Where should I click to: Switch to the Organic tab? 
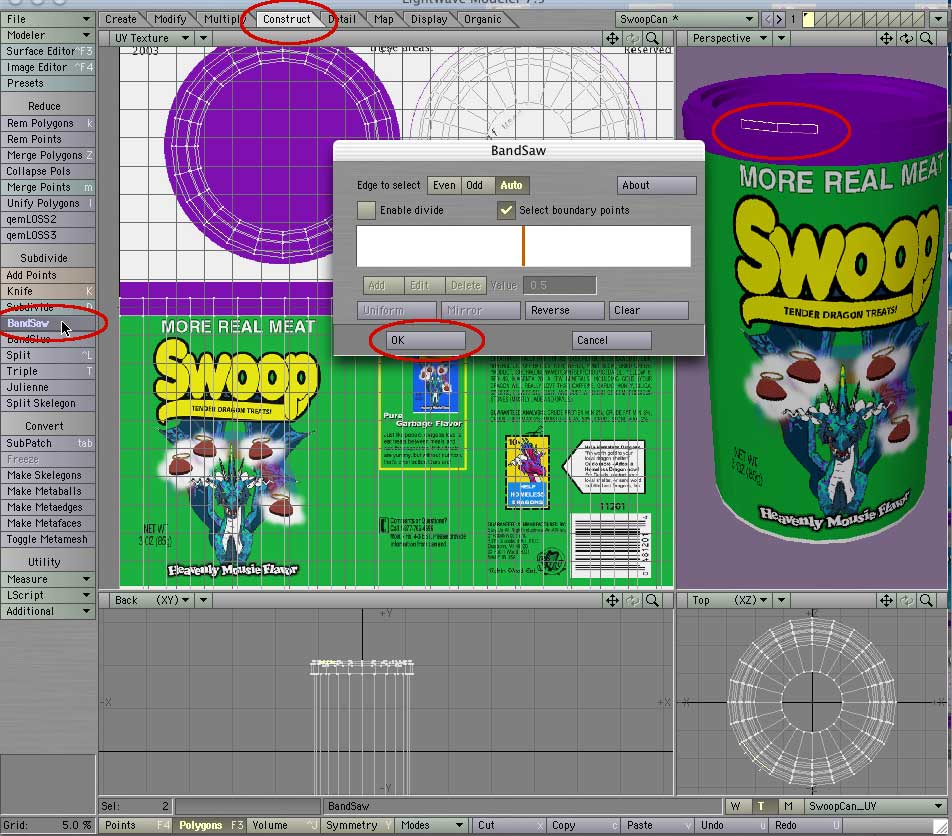[483, 19]
